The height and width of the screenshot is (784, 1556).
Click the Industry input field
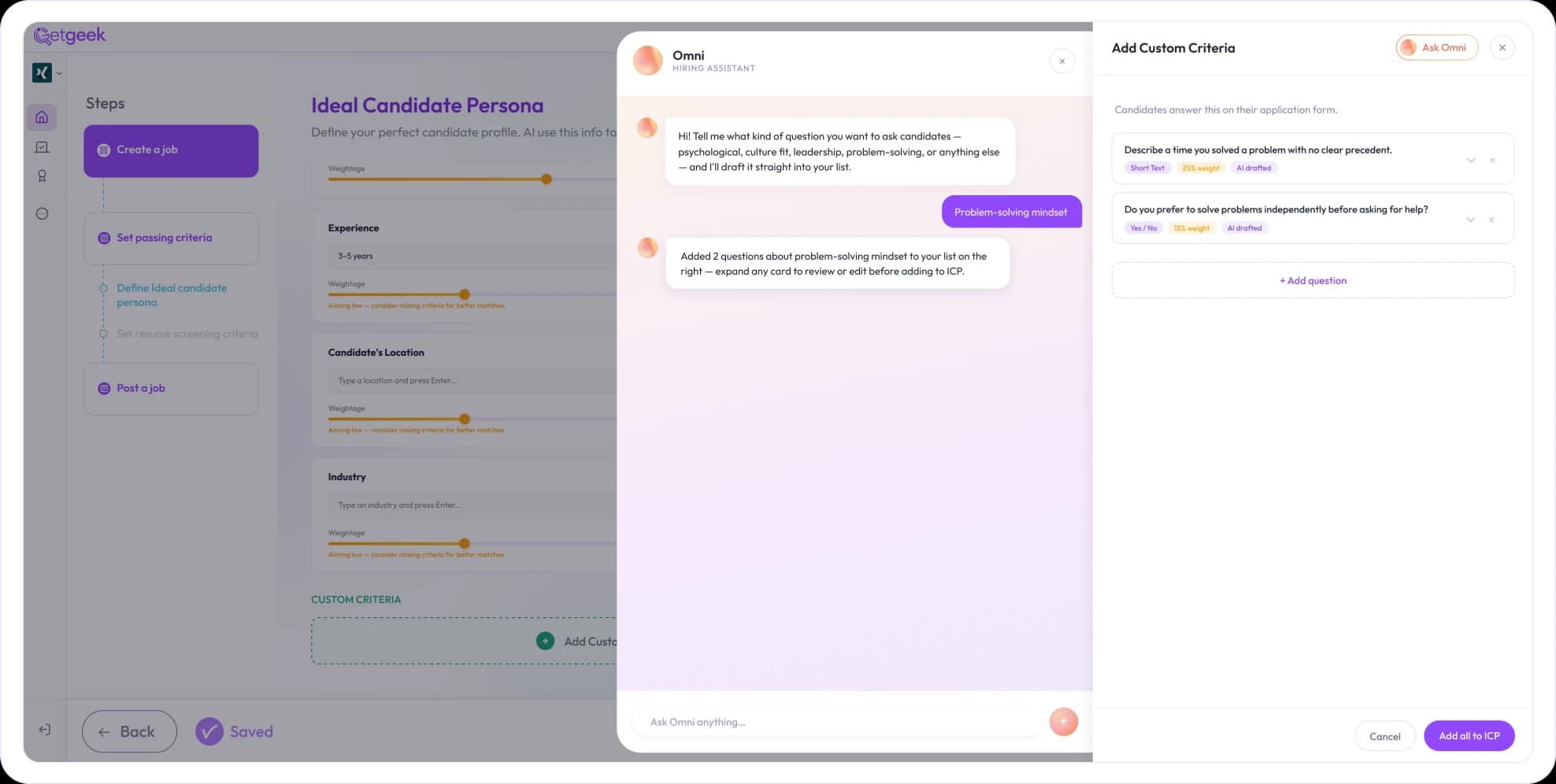point(472,505)
